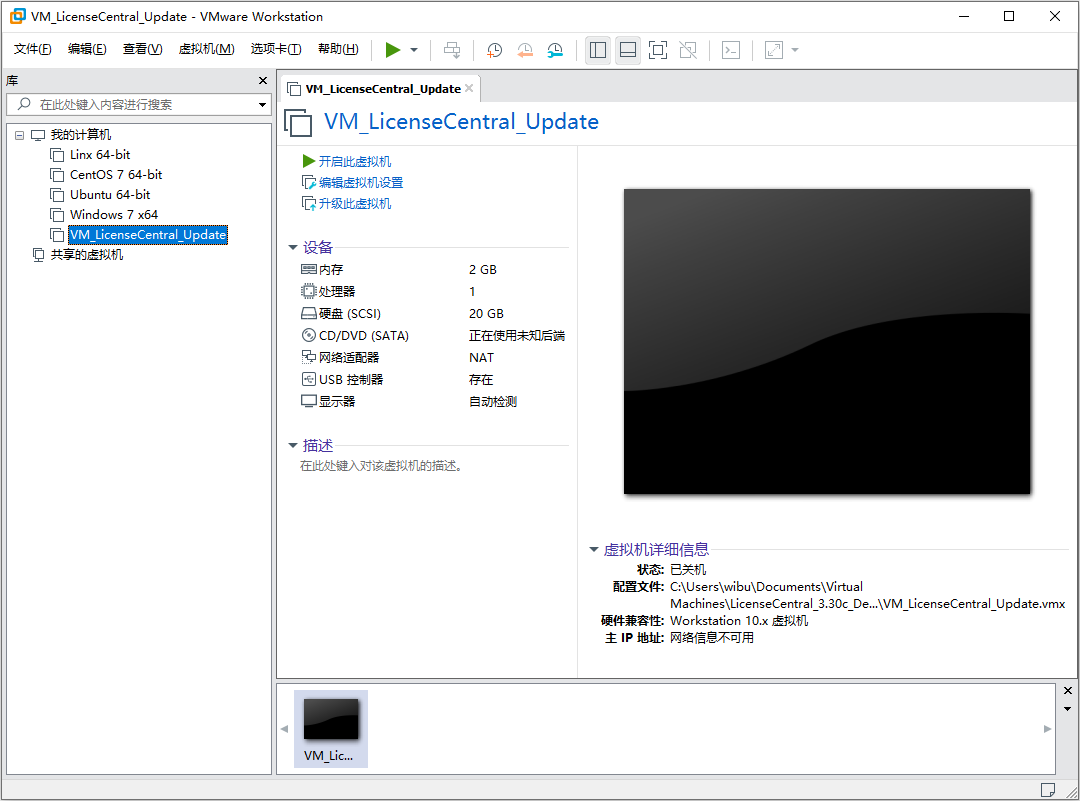Revert to snapshot using the orange arrow icon

pyautogui.click(x=525, y=50)
